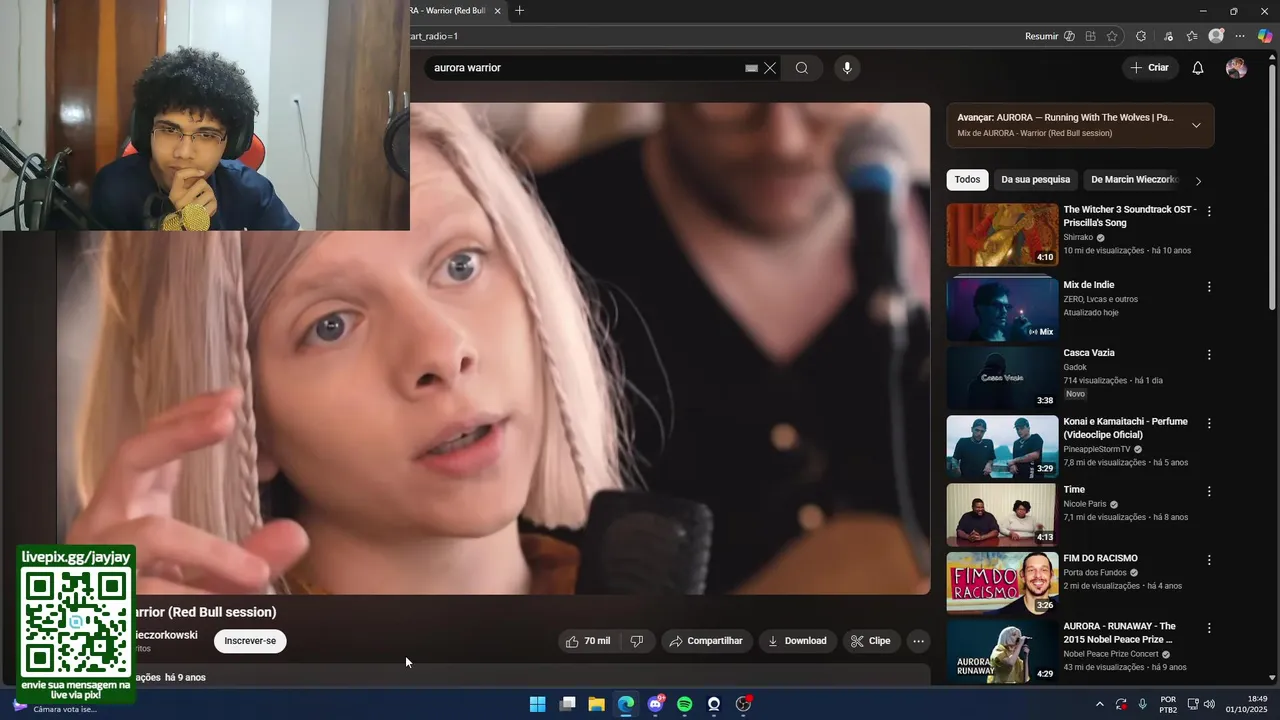Open options for AURORA - RUNAWAY video
1280x720 pixels.
click(x=1209, y=628)
